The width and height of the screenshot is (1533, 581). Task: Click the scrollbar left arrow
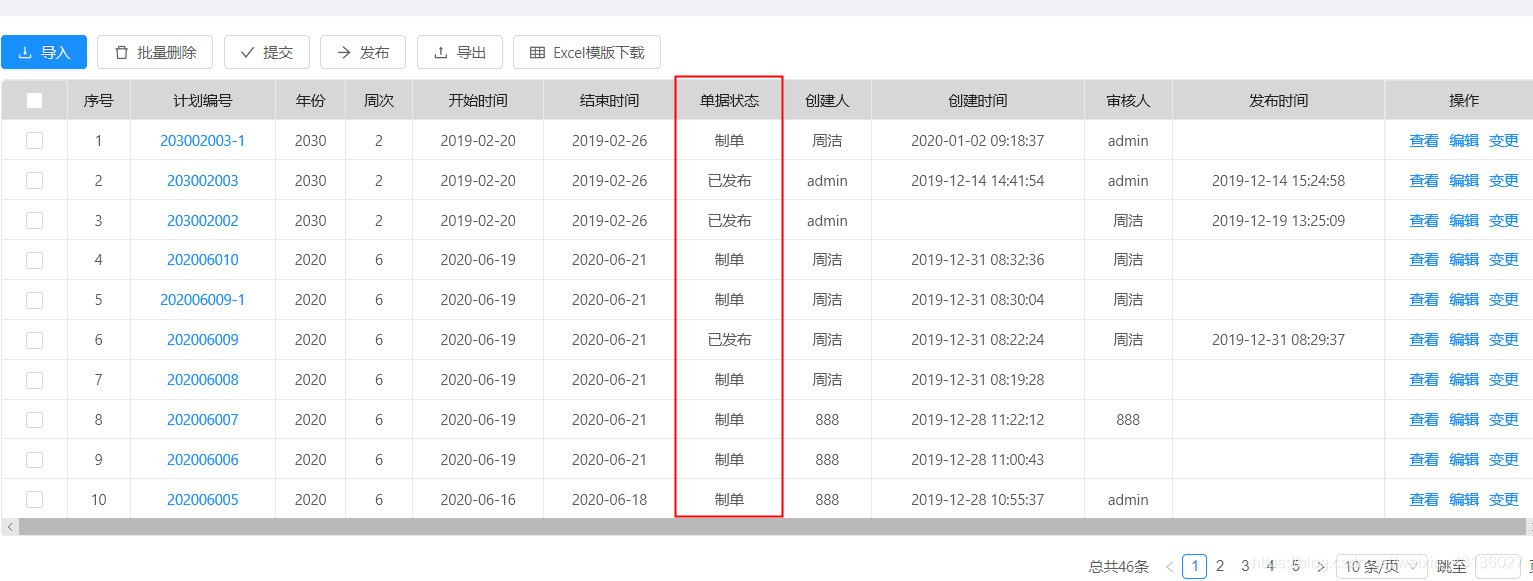[x=9, y=526]
